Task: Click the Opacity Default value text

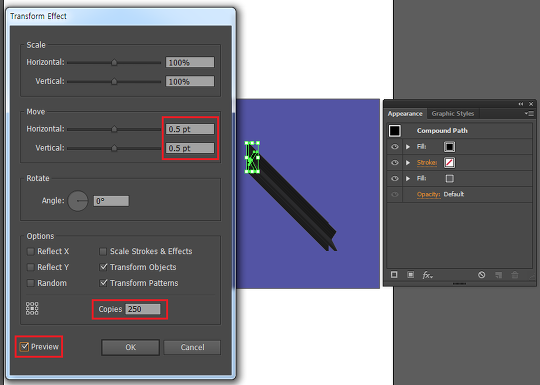Action: coord(454,194)
